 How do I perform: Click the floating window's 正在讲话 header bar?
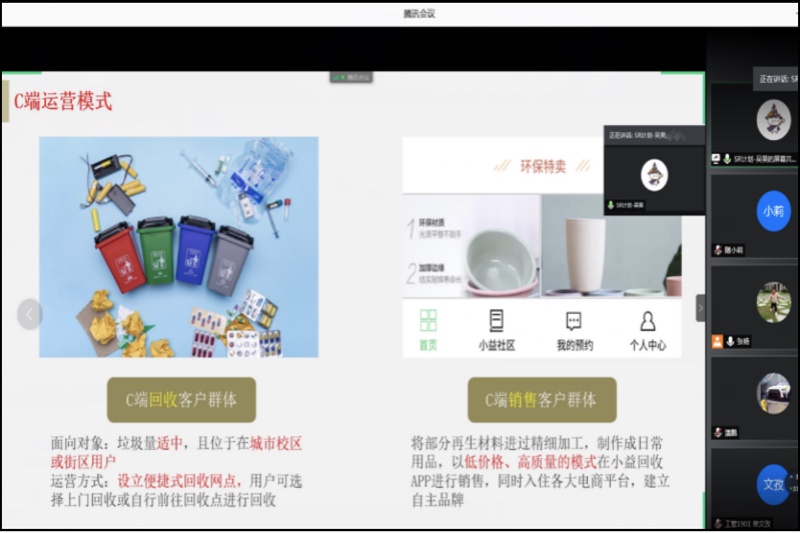coord(654,135)
